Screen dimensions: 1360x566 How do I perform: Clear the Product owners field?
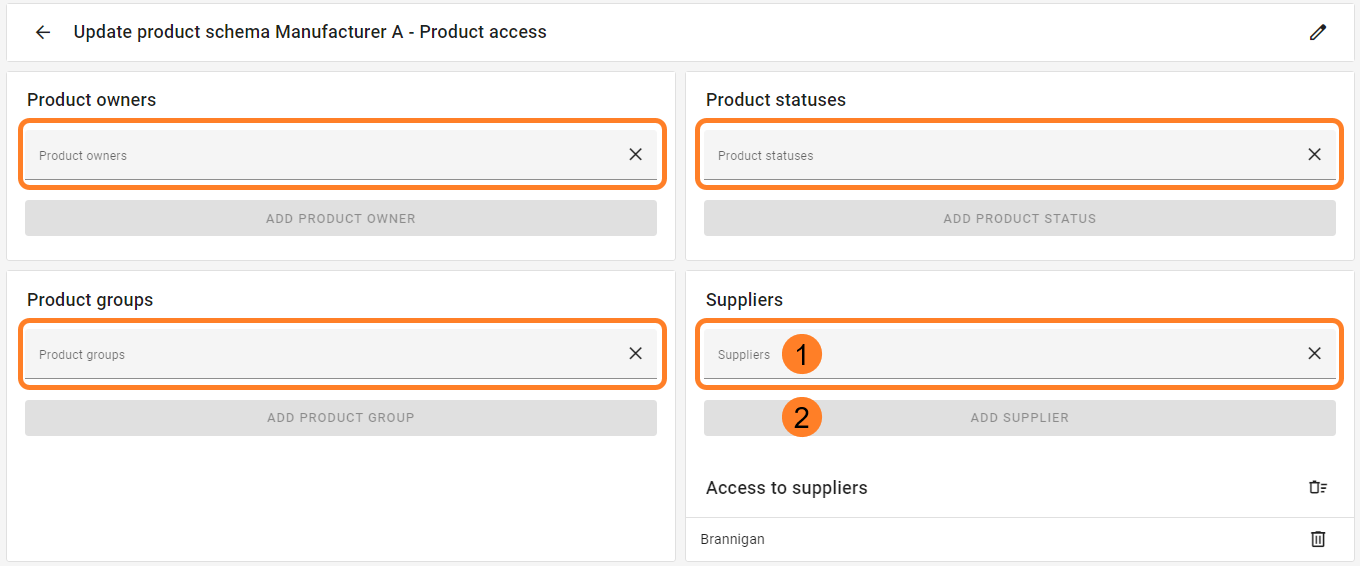635,154
